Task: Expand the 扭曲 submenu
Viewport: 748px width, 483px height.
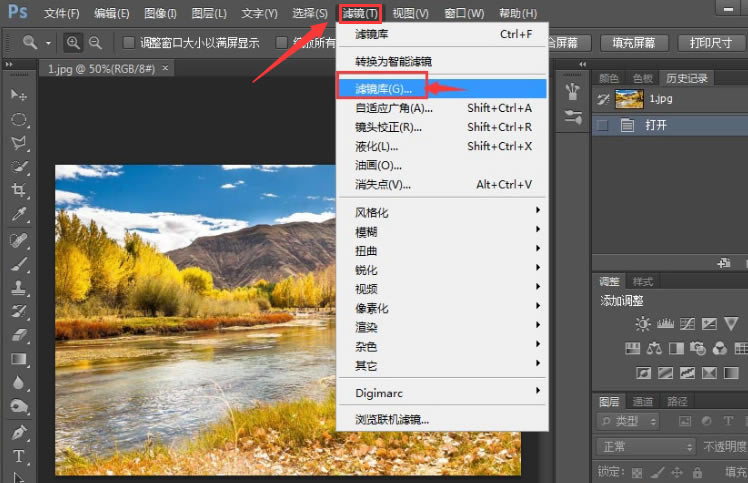Action: pyautogui.click(x=442, y=251)
